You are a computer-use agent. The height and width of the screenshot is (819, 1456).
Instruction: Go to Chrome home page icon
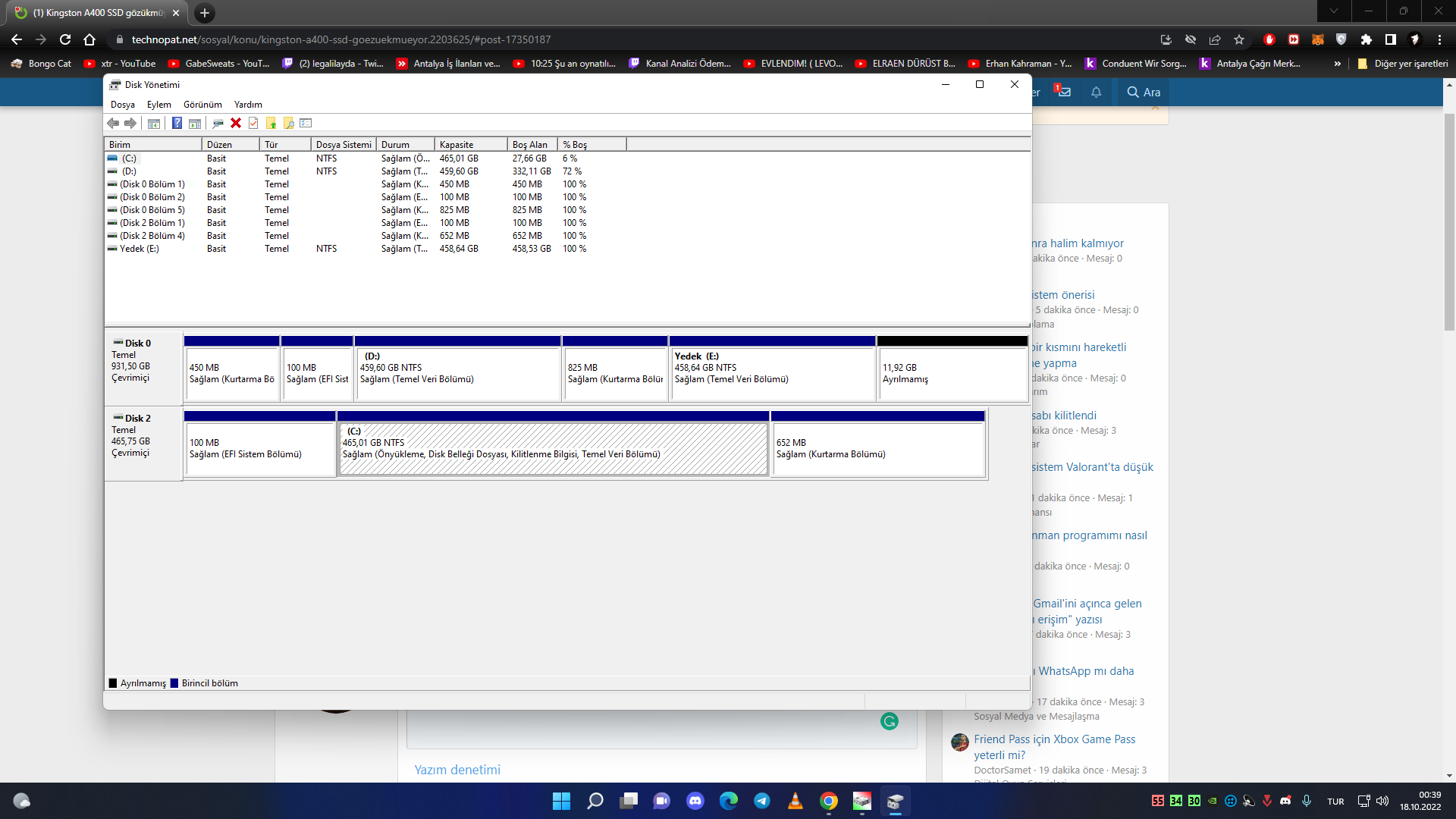click(89, 39)
